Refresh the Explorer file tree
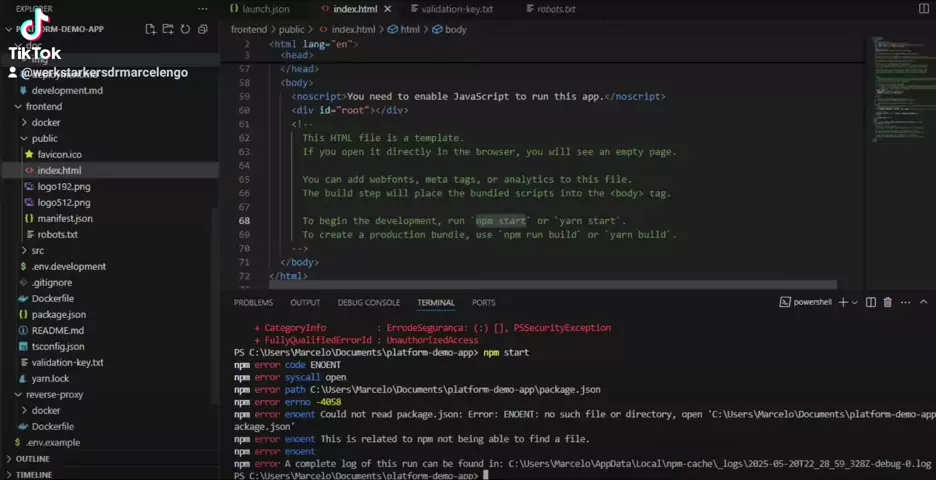Screen dimensions: 936x480 [x=185, y=29]
